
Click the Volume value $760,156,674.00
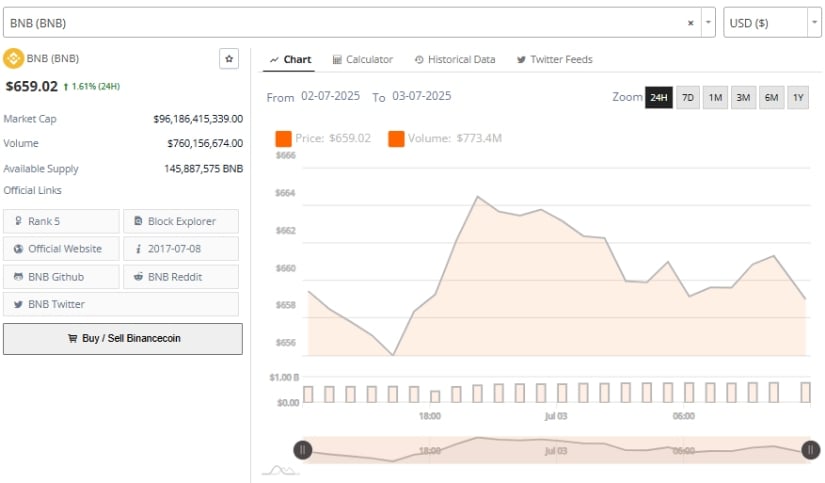coord(205,143)
